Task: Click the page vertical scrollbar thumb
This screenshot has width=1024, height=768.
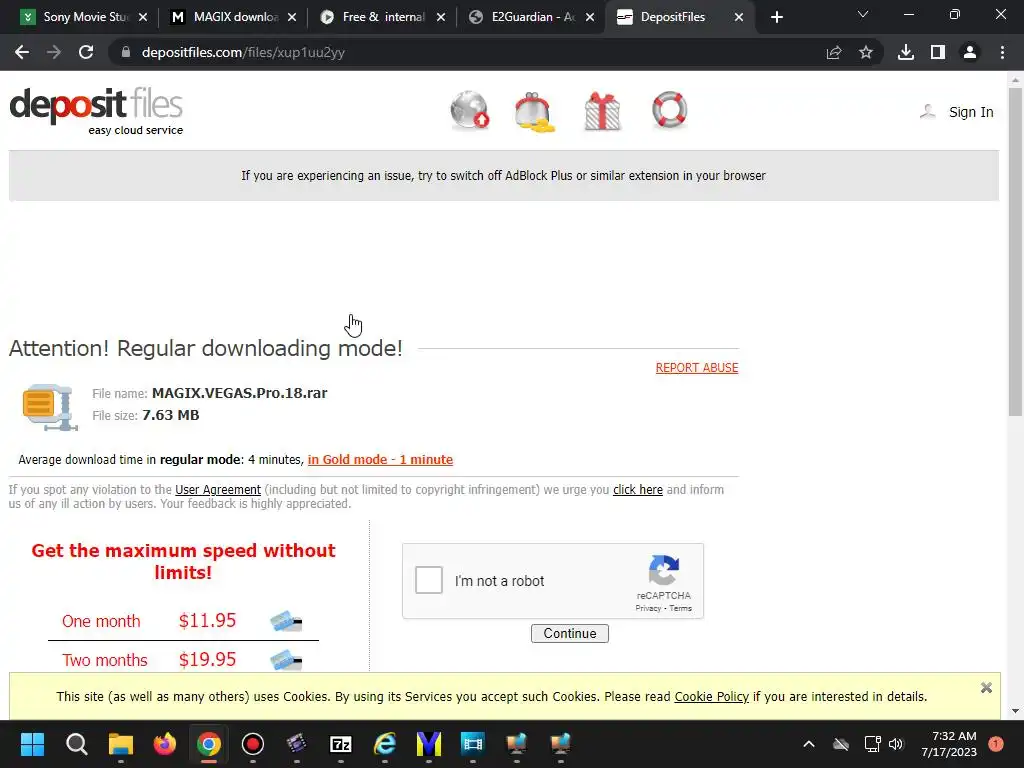Action: [x=1015, y=251]
